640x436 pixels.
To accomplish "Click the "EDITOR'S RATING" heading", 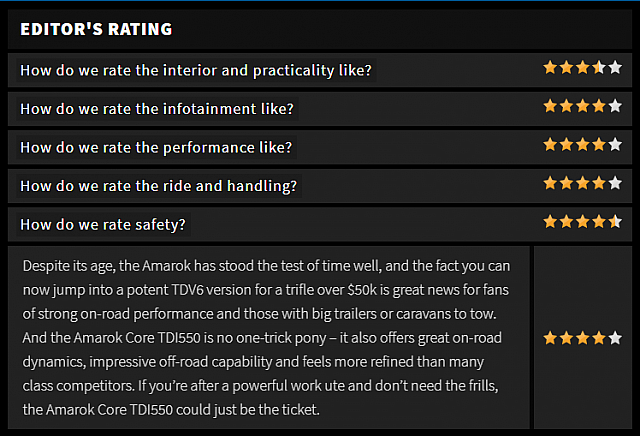I will pos(96,30).
